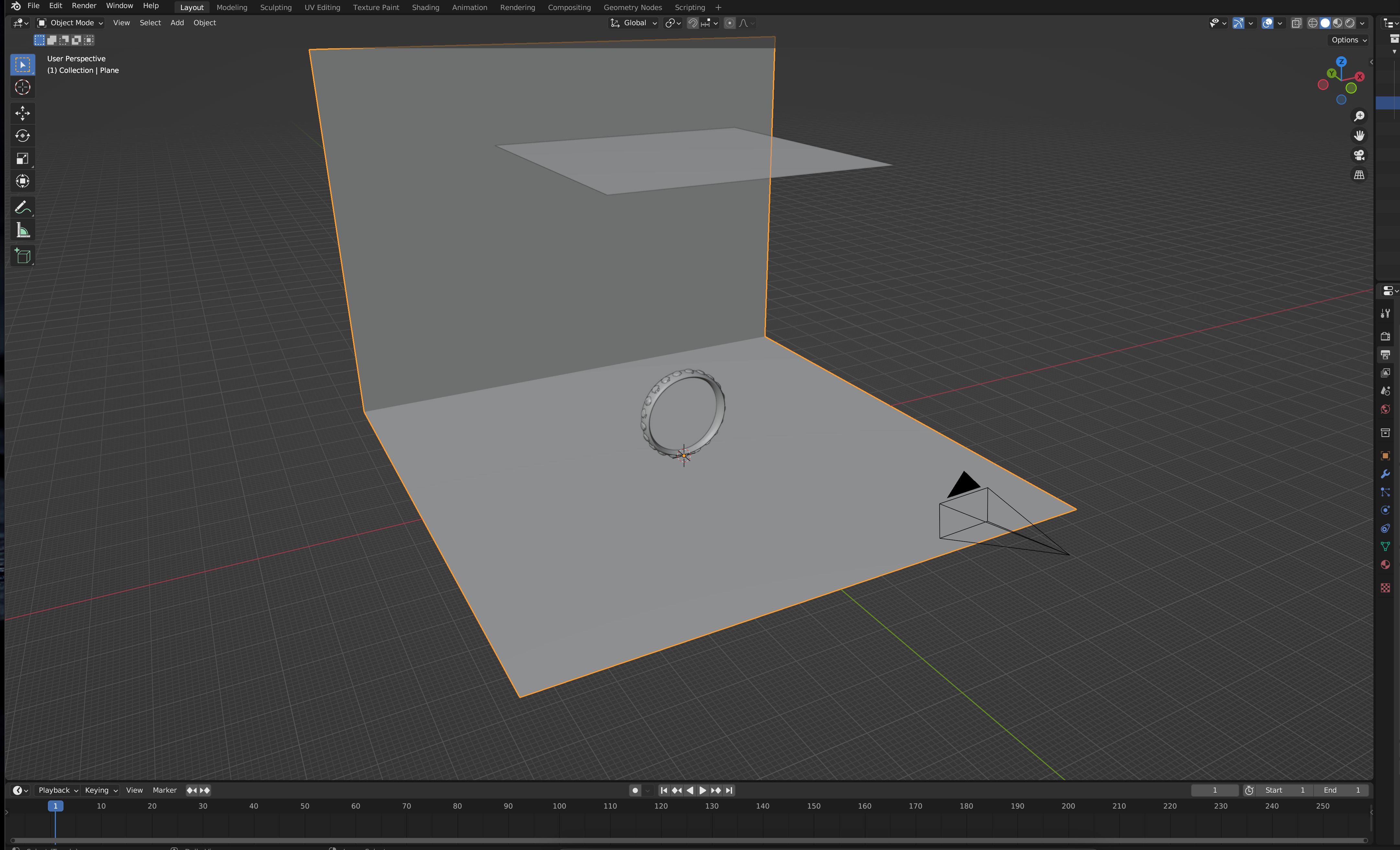The width and height of the screenshot is (1400, 850).
Task: Switch to the Shading workspace tab
Action: 425,7
